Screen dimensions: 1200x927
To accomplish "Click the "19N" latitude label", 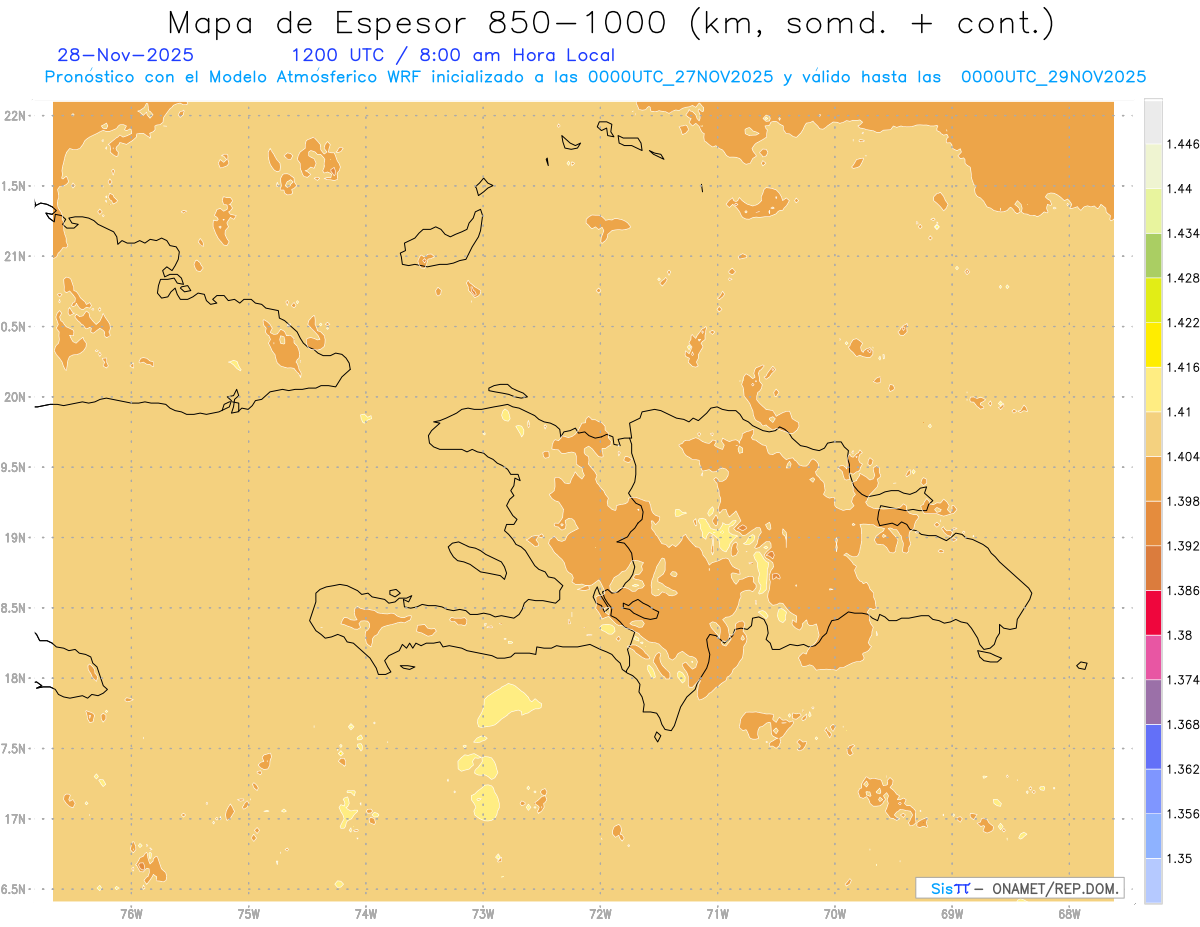I will click(x=15, y=537).
